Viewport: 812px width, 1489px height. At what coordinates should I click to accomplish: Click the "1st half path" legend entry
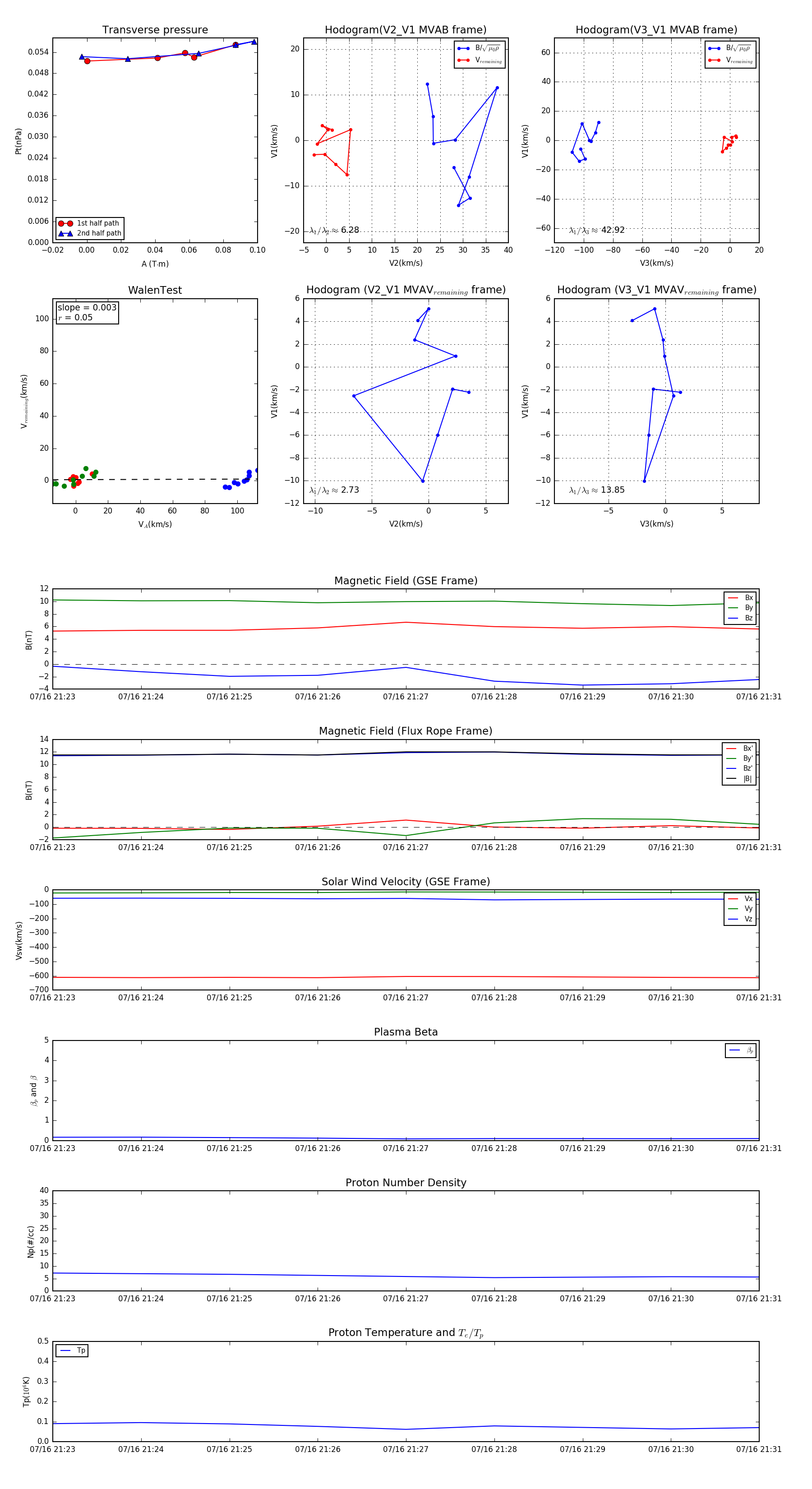(90, 223)
